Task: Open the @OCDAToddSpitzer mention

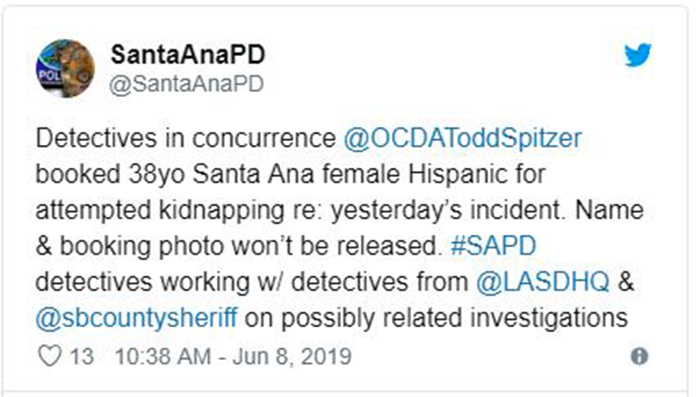Action: (462, 138)
